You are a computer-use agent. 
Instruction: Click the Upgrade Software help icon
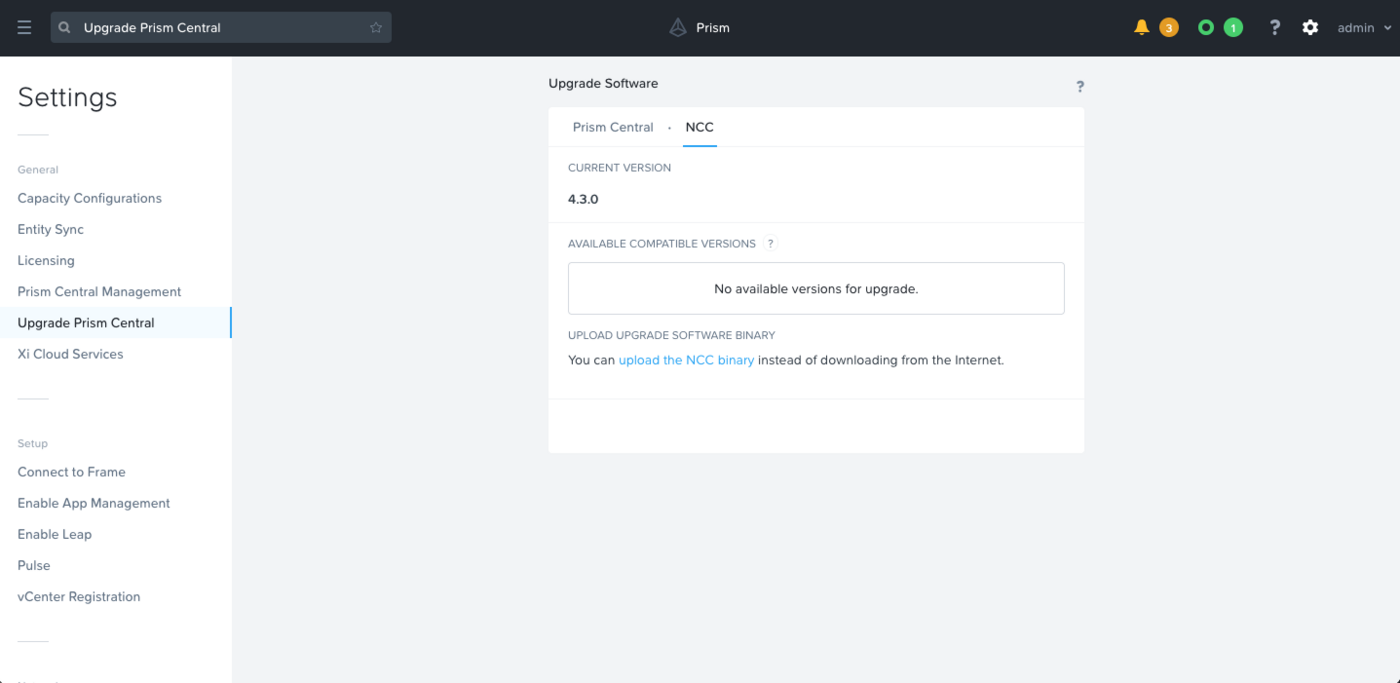point(1079,87)
